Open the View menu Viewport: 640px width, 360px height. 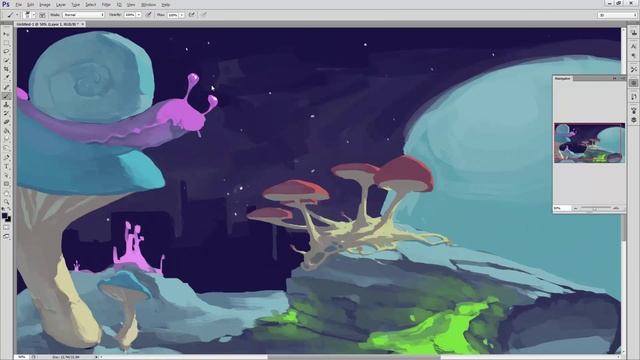click(131, 4)
